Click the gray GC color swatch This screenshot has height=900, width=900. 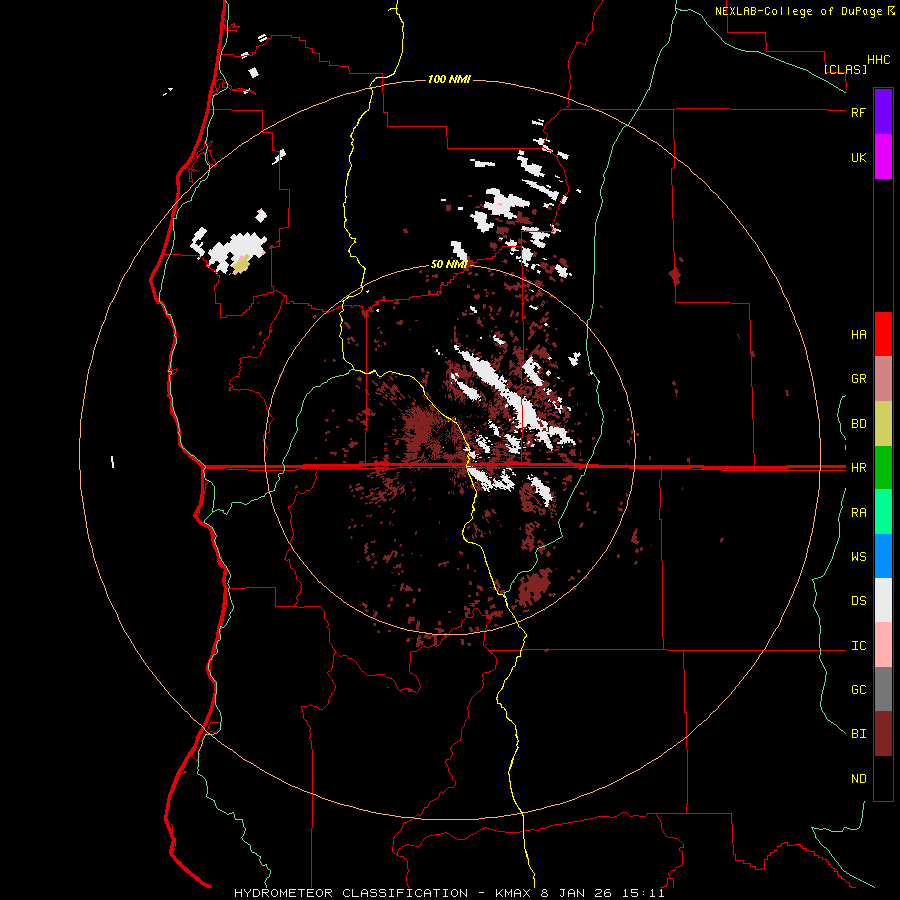(883, 689)
